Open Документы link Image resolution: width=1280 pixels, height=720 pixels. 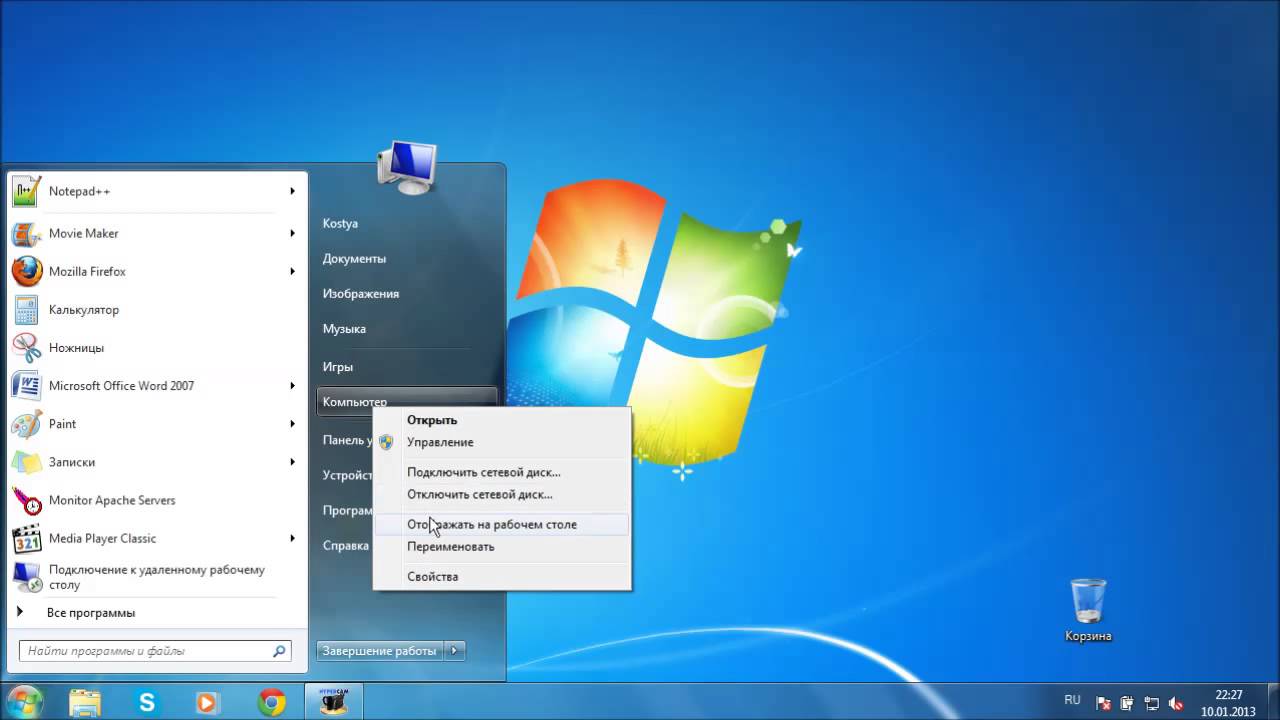(354, 259)
